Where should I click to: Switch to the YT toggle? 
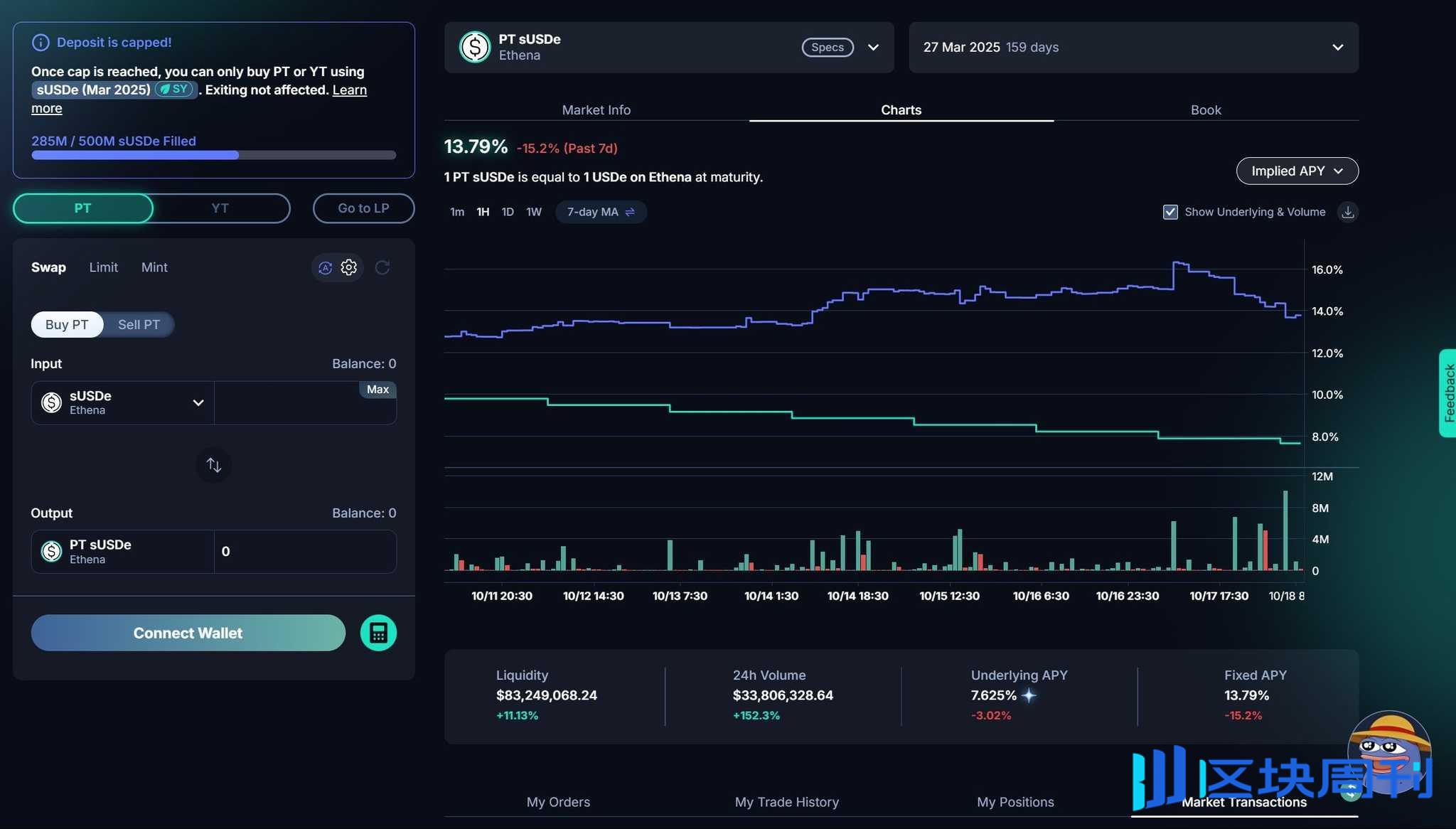click(220, 208)
